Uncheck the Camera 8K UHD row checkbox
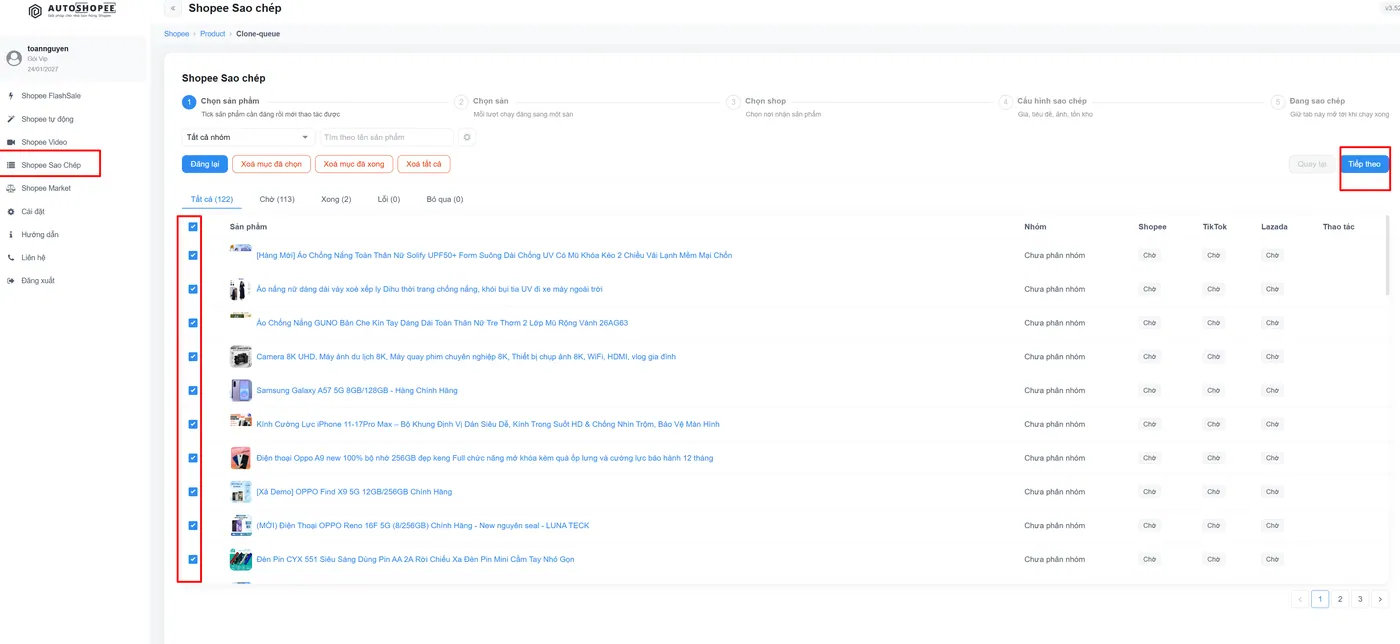 pos(193,356)
